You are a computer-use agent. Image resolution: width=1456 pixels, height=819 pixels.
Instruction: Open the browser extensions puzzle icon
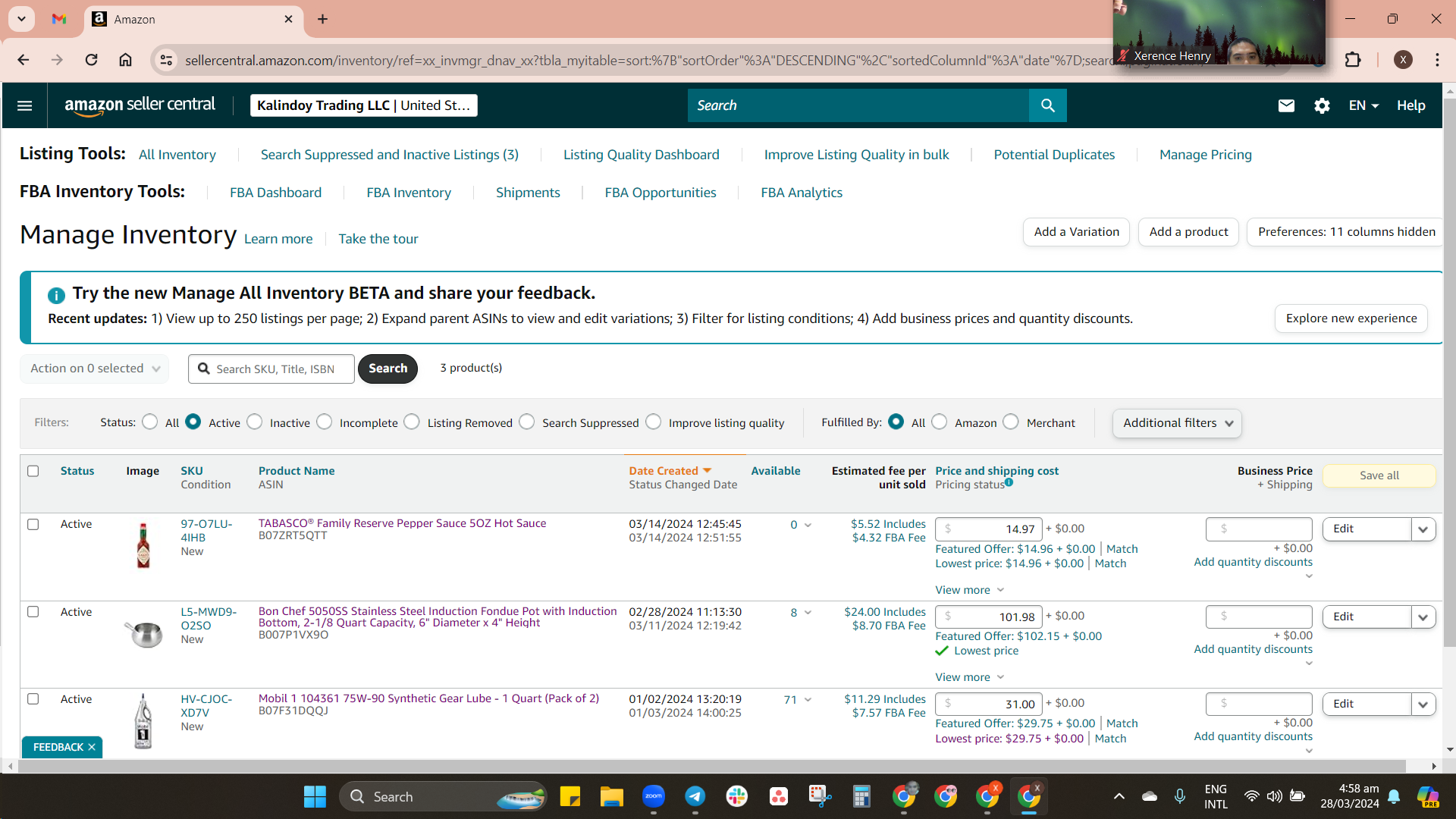click(1353, 59)
